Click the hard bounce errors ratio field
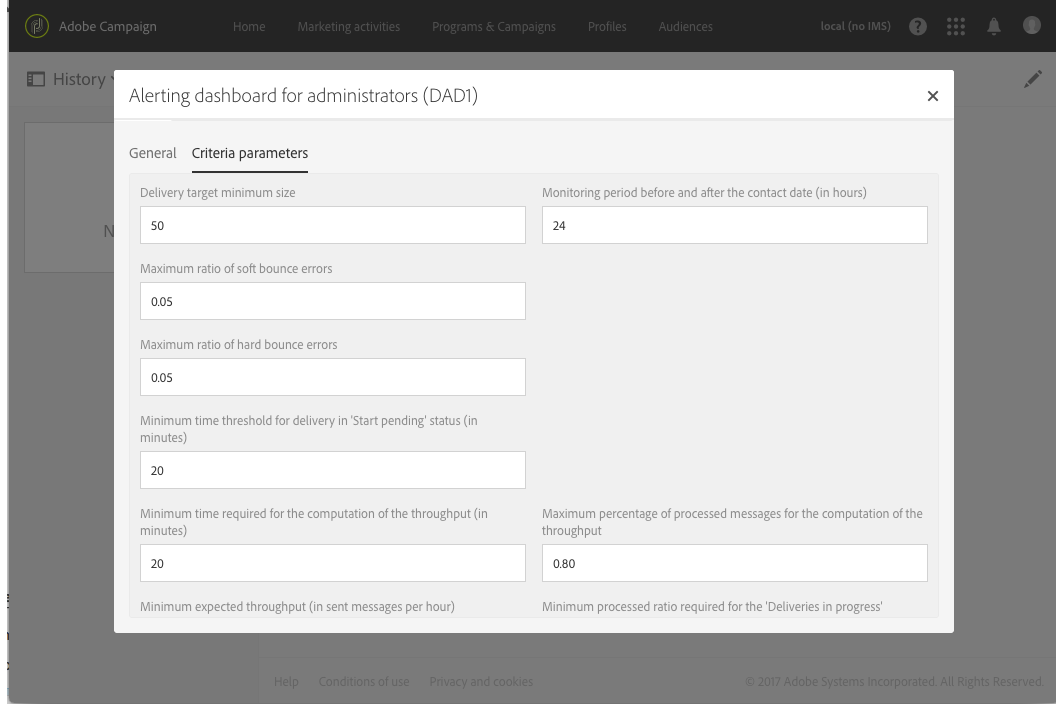Screen dimensions: 1056x704 point(333,377)
